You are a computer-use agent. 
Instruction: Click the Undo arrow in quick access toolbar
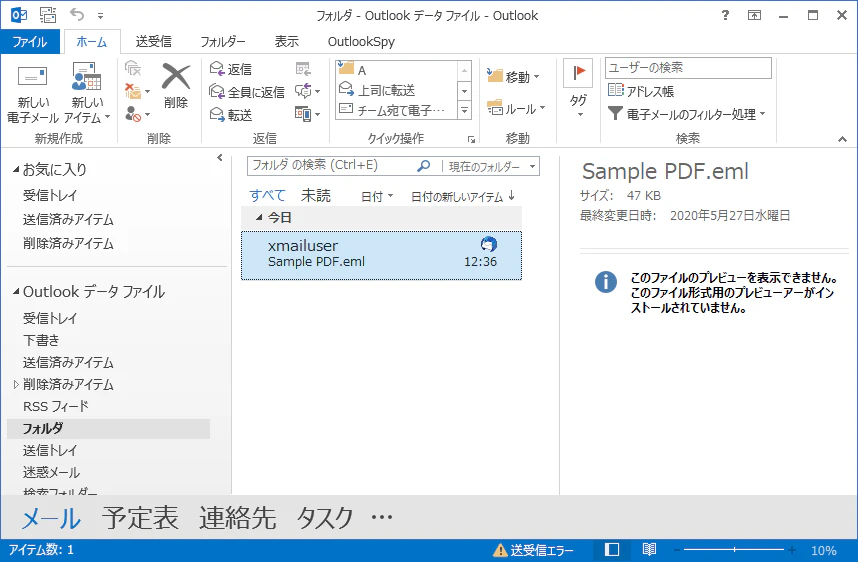[x=77, y=15]
